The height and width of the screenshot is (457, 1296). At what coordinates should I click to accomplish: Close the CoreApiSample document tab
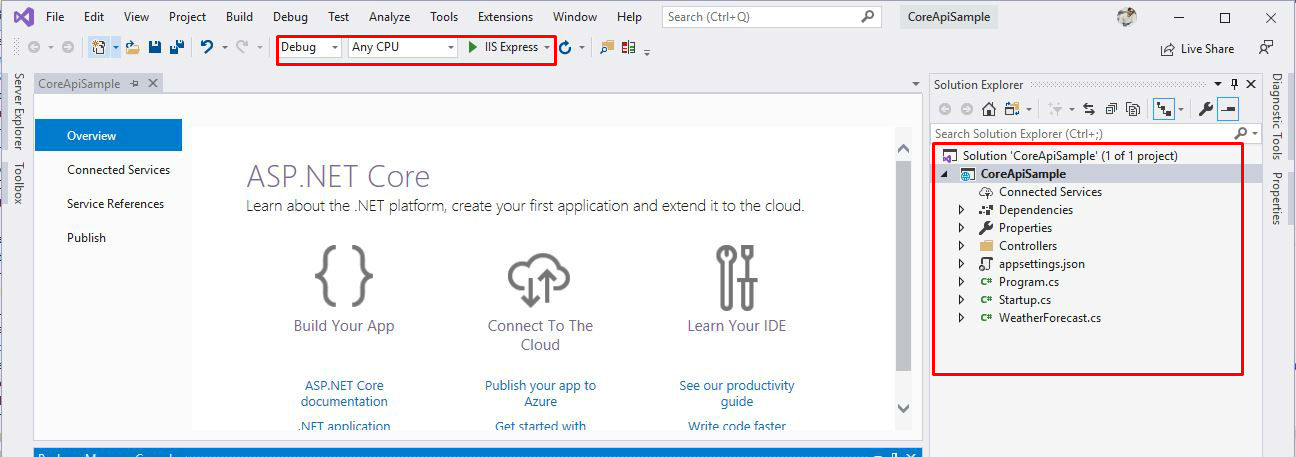click(x=153, y=84)
